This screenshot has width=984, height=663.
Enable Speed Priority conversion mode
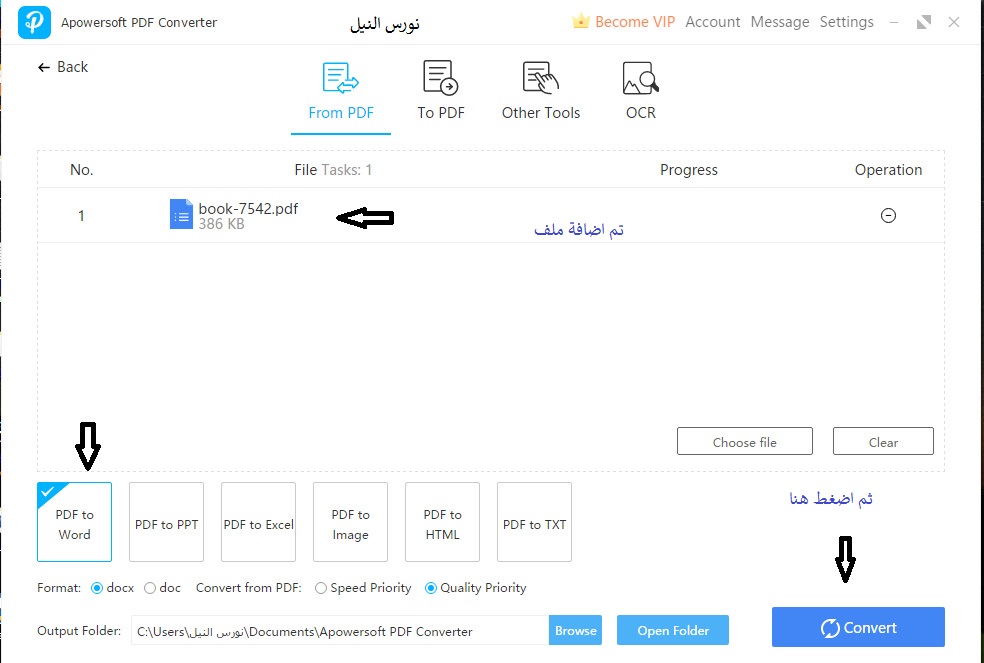point(321,588)
